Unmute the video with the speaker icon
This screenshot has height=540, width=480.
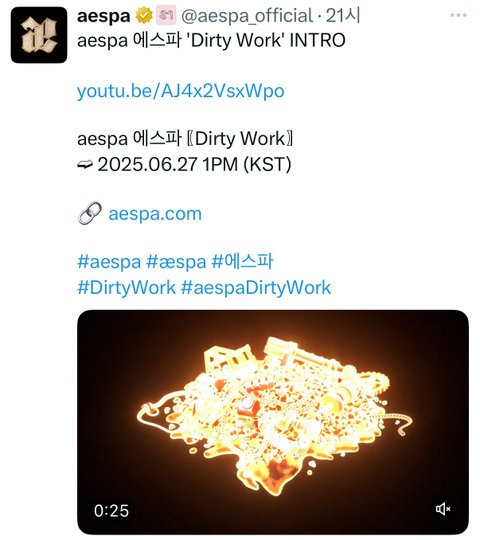click(443, 509)
